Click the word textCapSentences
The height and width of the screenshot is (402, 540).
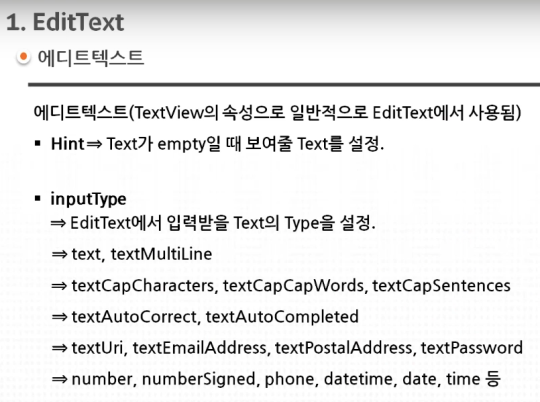pyautogui.click(x=442, y=286)
